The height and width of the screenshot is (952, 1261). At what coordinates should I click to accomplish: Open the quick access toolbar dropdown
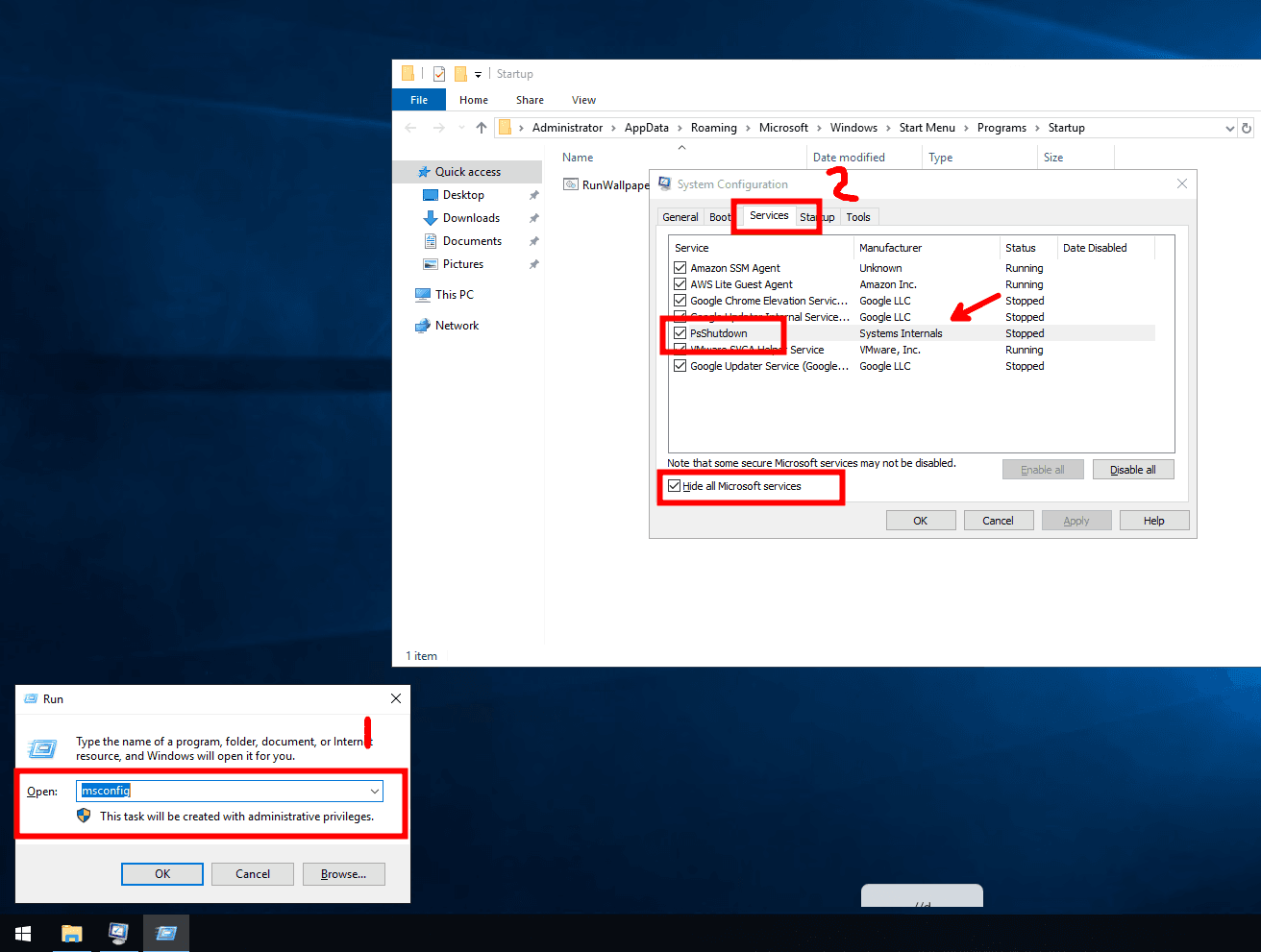pyautogui.click(x=478, y=74)
